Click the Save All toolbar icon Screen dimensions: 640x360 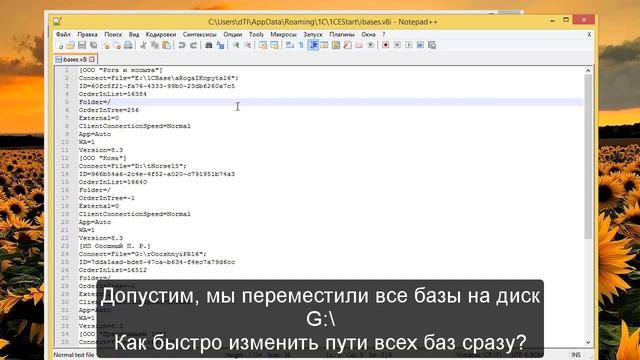[x=93, y=45]
